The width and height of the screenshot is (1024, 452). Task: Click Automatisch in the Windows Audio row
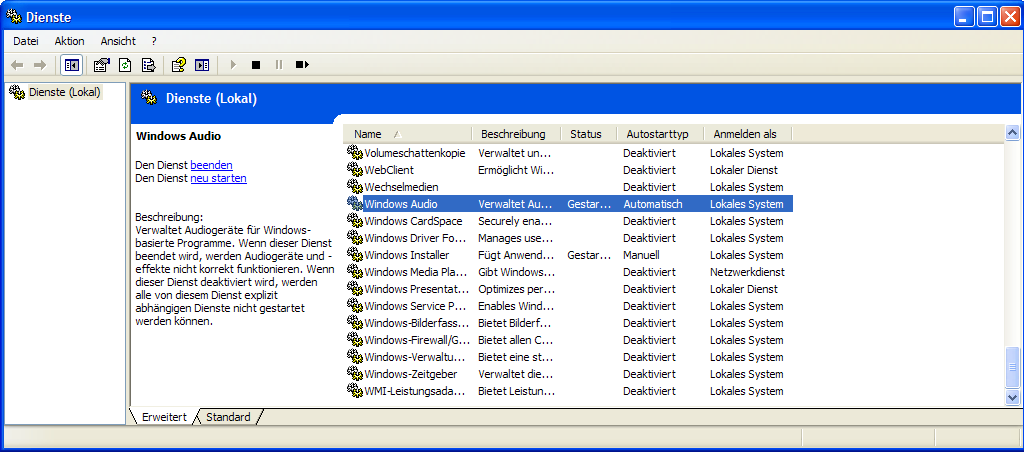[x=652, y=204]
